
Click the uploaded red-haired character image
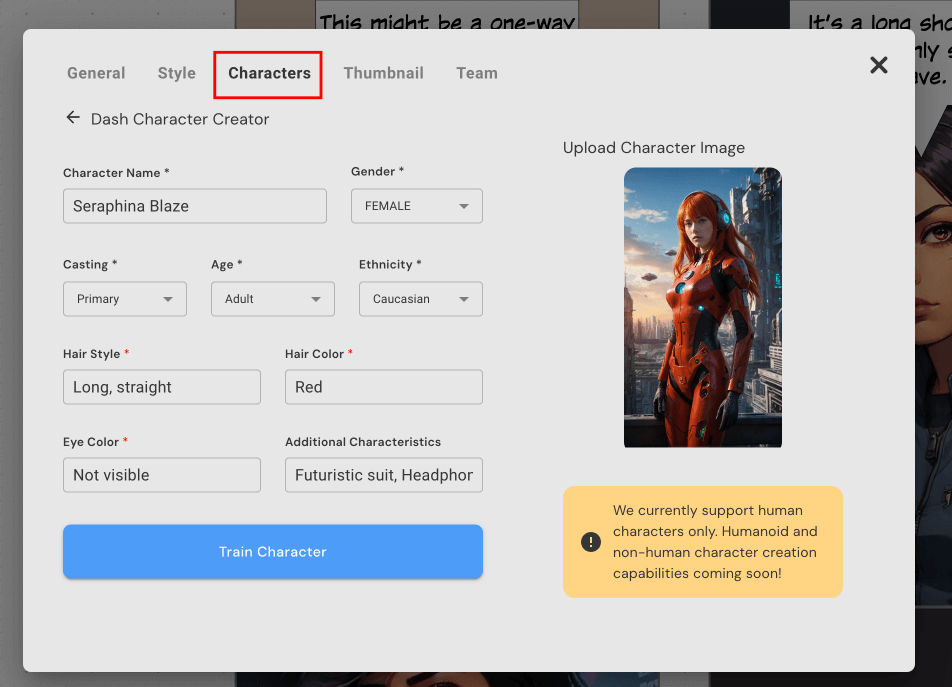702,307
